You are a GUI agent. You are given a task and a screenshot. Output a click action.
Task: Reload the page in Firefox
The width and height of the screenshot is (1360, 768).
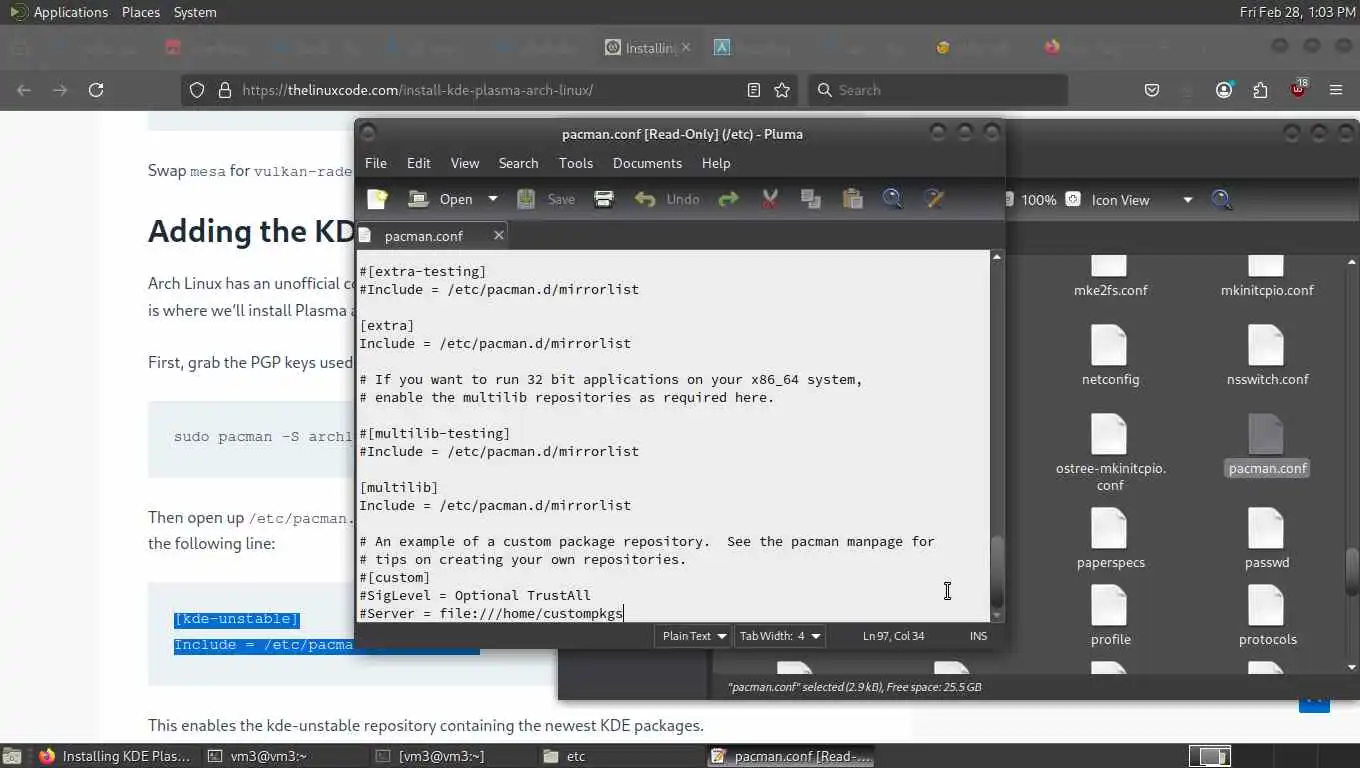(96, 90)
